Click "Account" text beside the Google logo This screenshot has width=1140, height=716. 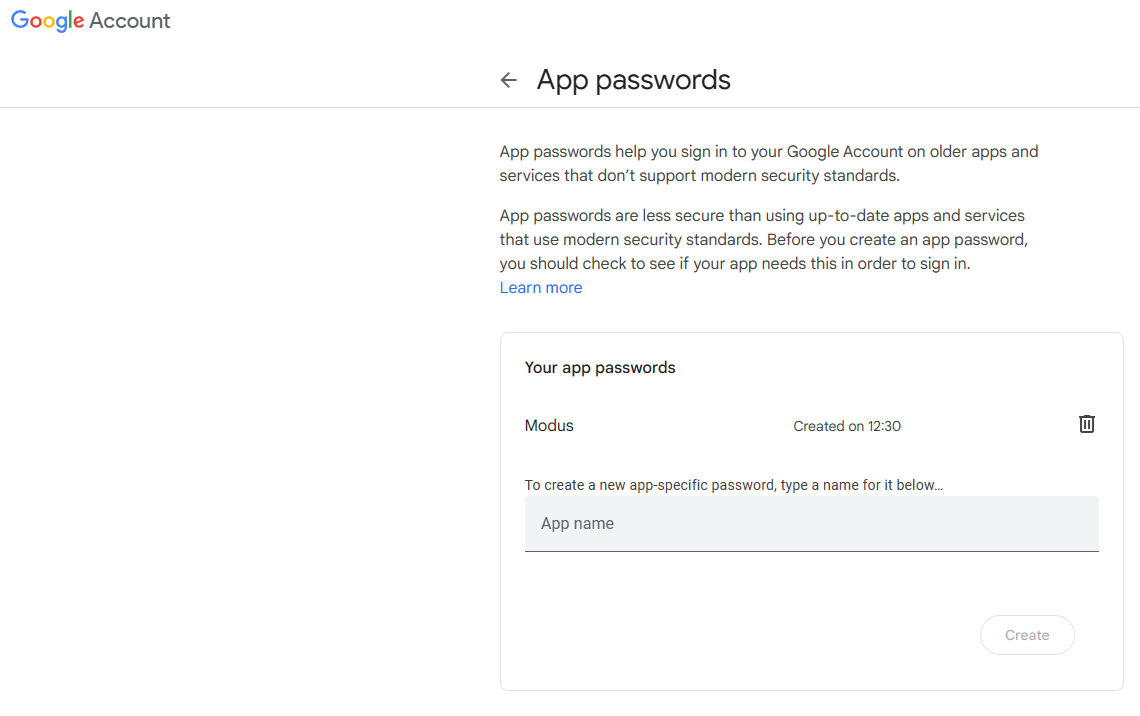(130, 21)
